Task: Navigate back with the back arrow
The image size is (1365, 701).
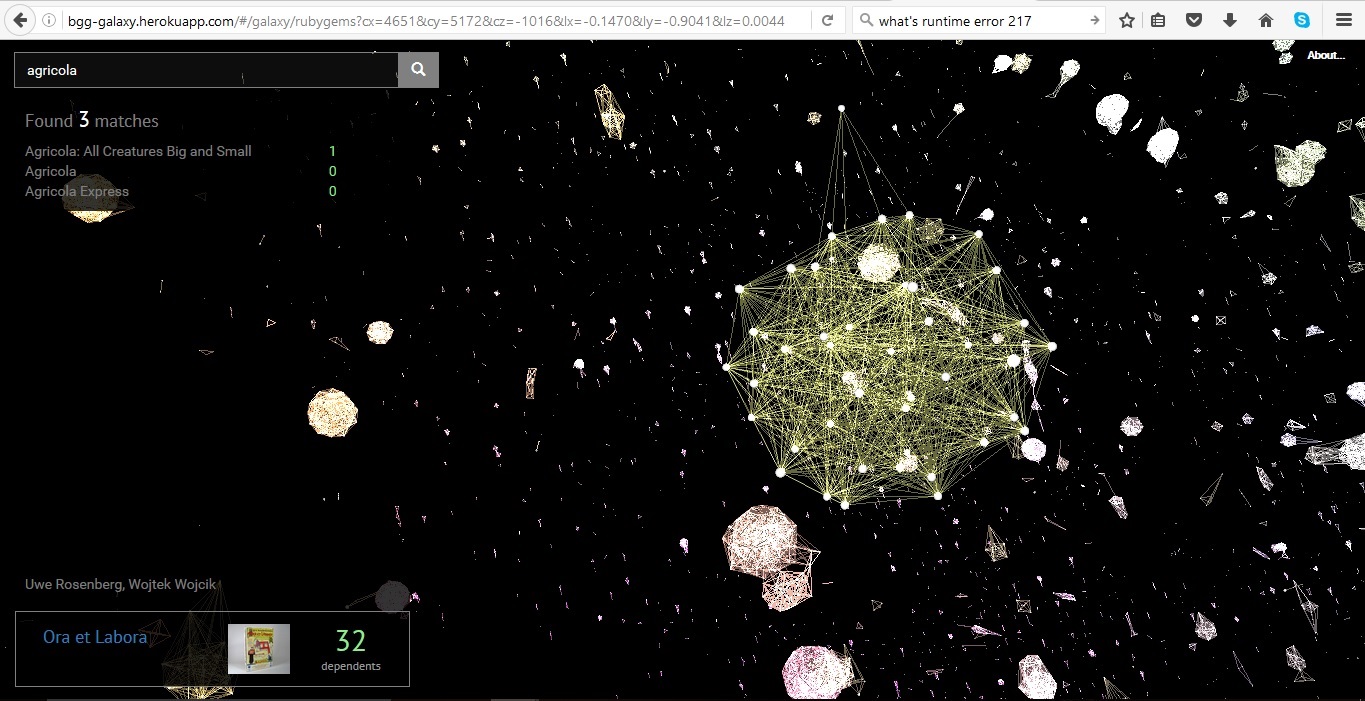Action: tap(19, 19)
